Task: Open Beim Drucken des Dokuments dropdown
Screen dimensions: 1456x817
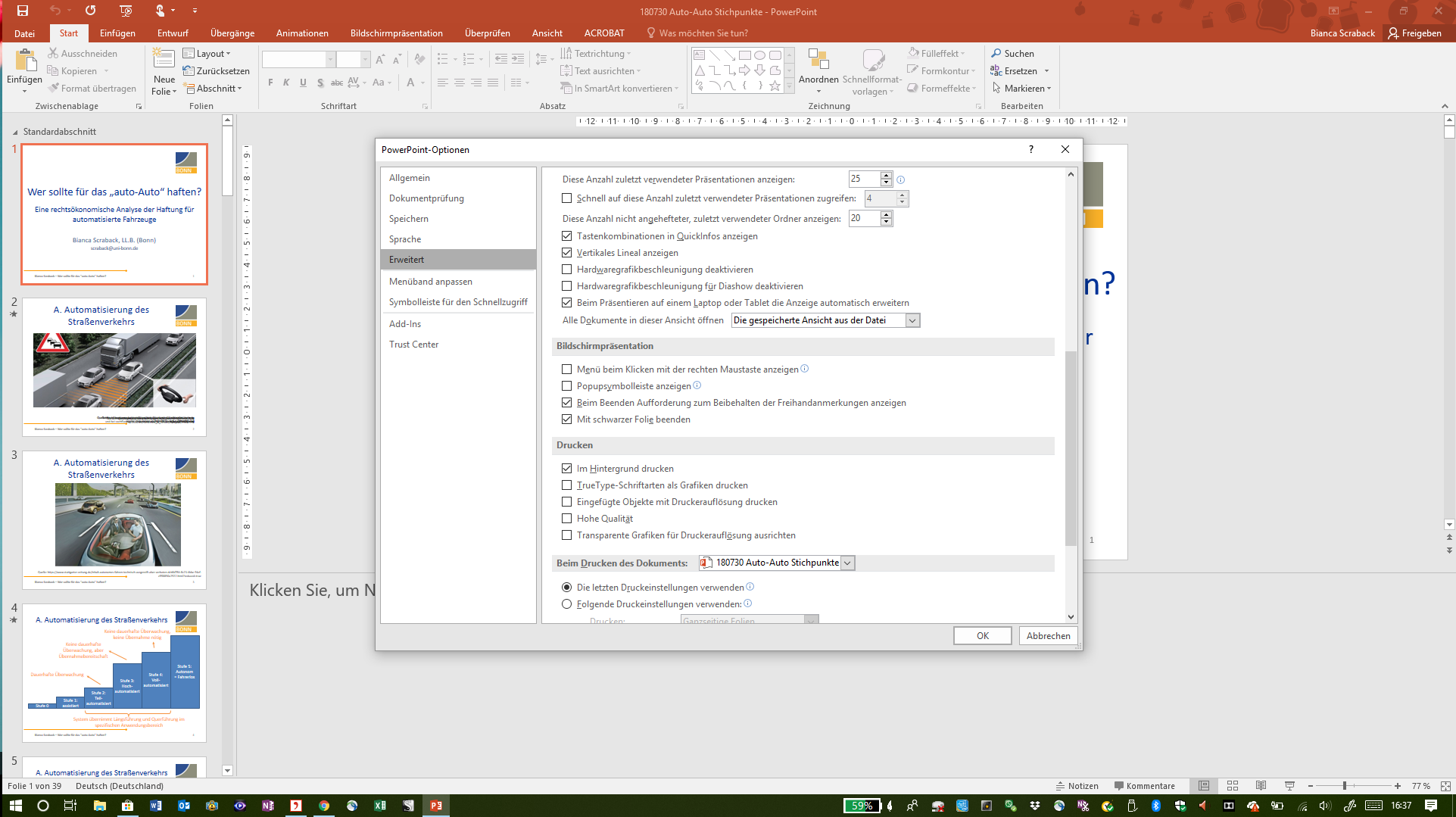Action: (x=848, y=563)
